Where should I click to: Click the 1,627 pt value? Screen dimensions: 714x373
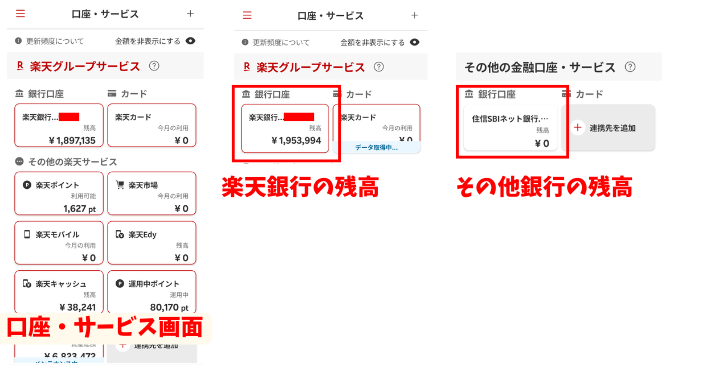coord(80,209)
